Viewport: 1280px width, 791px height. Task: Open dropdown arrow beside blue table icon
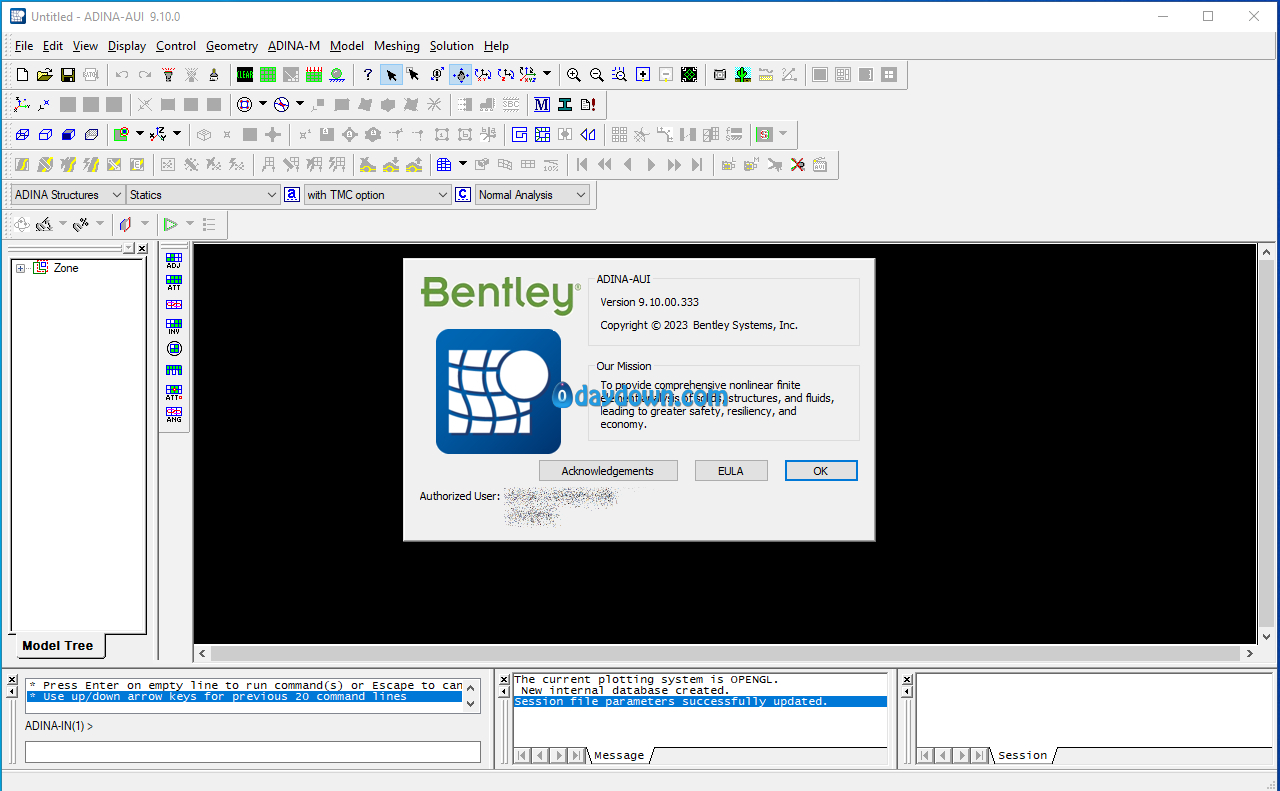[462, 165]
